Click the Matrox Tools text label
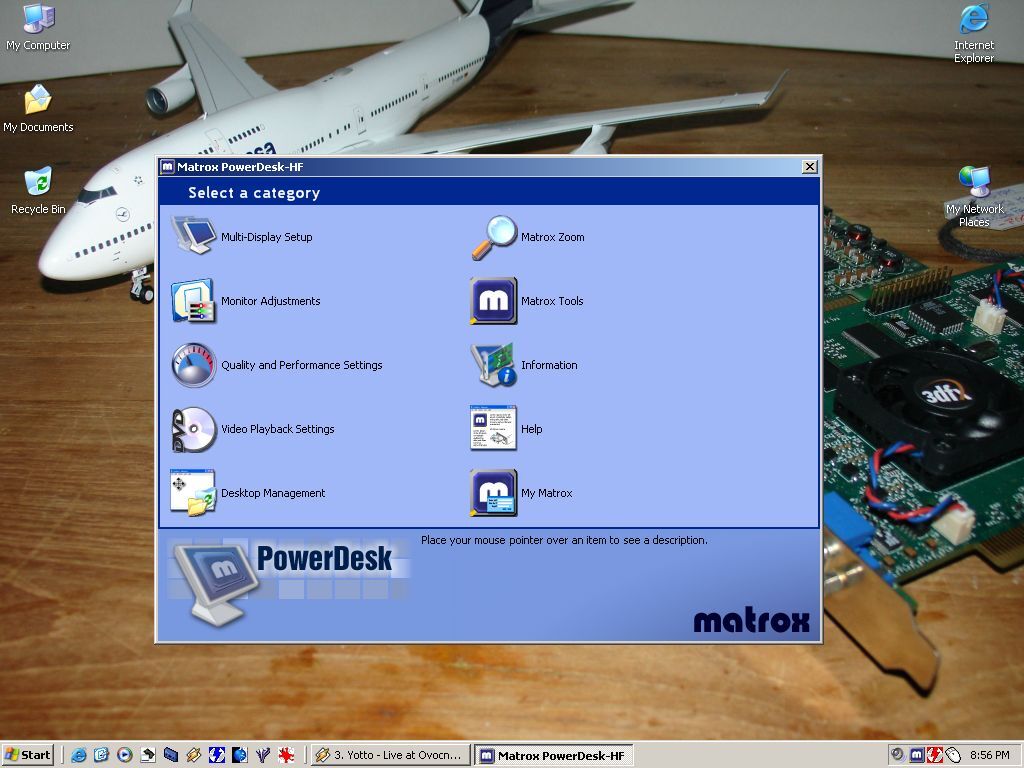The height and width of the screenshot is (768, 1024). point(552,301)
